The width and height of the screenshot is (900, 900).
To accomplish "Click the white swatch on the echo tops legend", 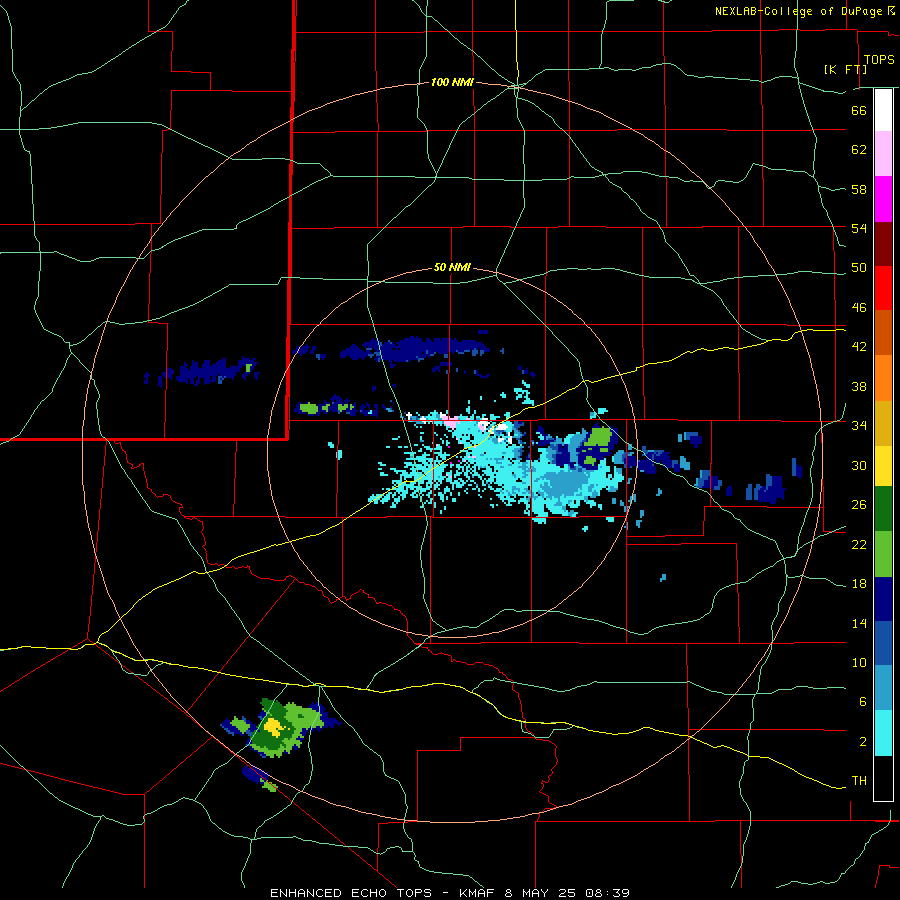I will tap(883, 110).
